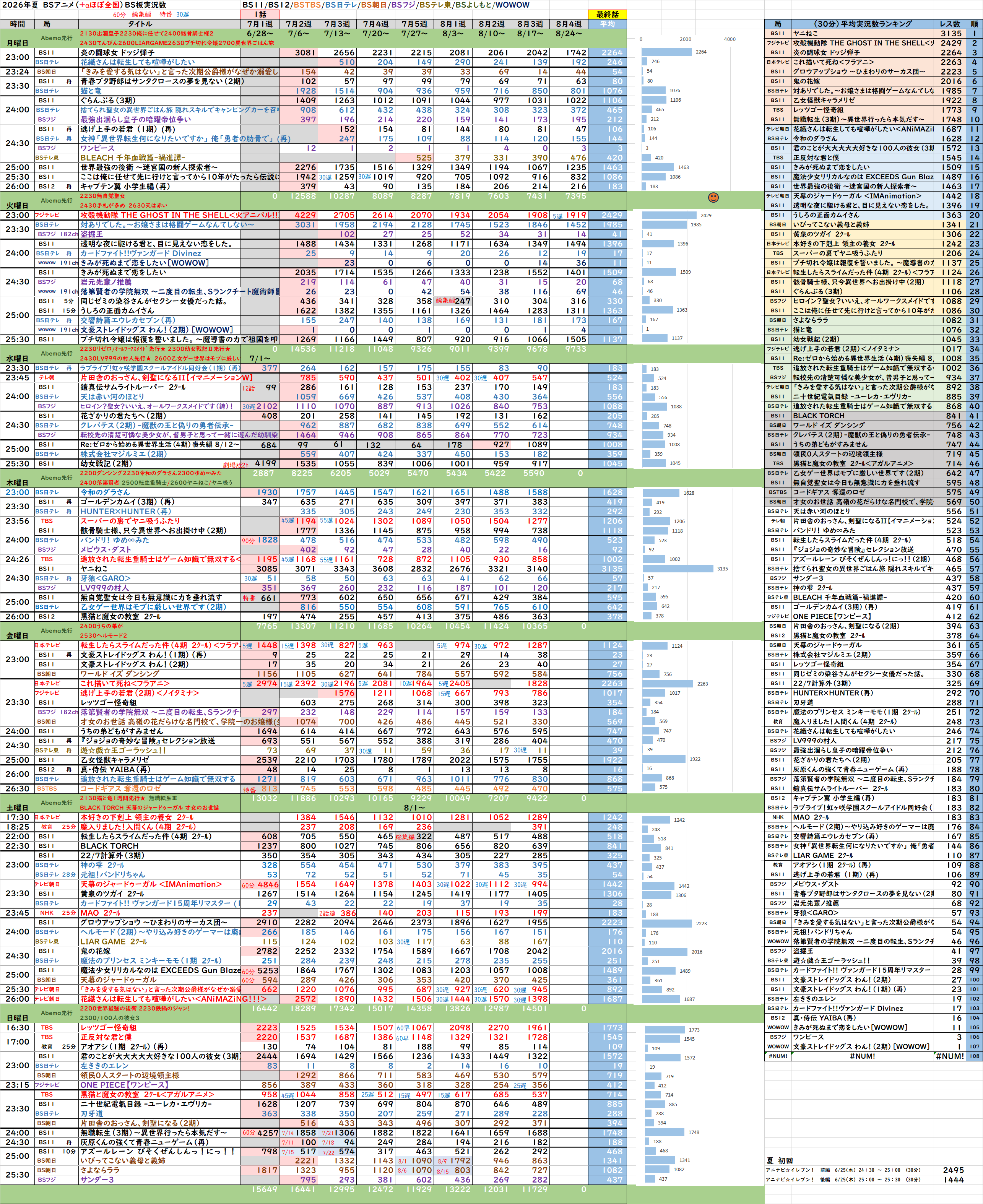Image resolution: width=983 pixels, height=1204 pixels.
Task: Click the smiley face emoji
Action: pos(713,197)
